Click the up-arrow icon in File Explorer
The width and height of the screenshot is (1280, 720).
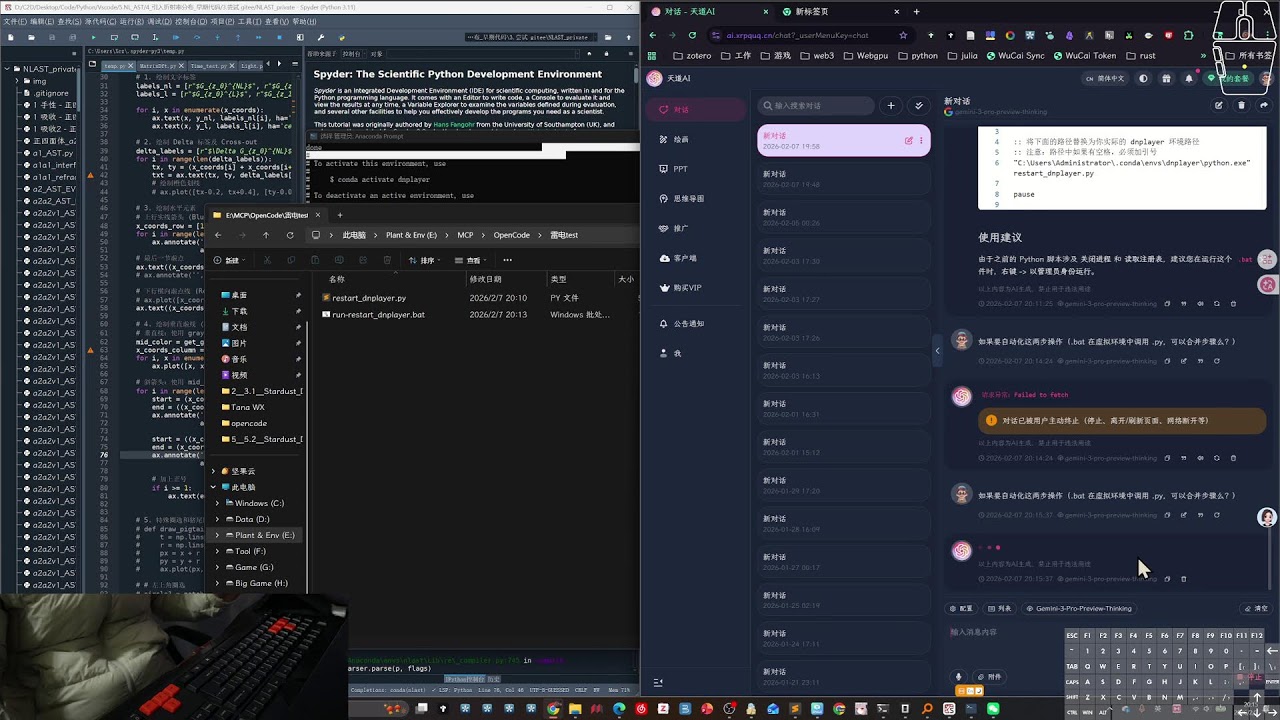(x=265, y=235)
